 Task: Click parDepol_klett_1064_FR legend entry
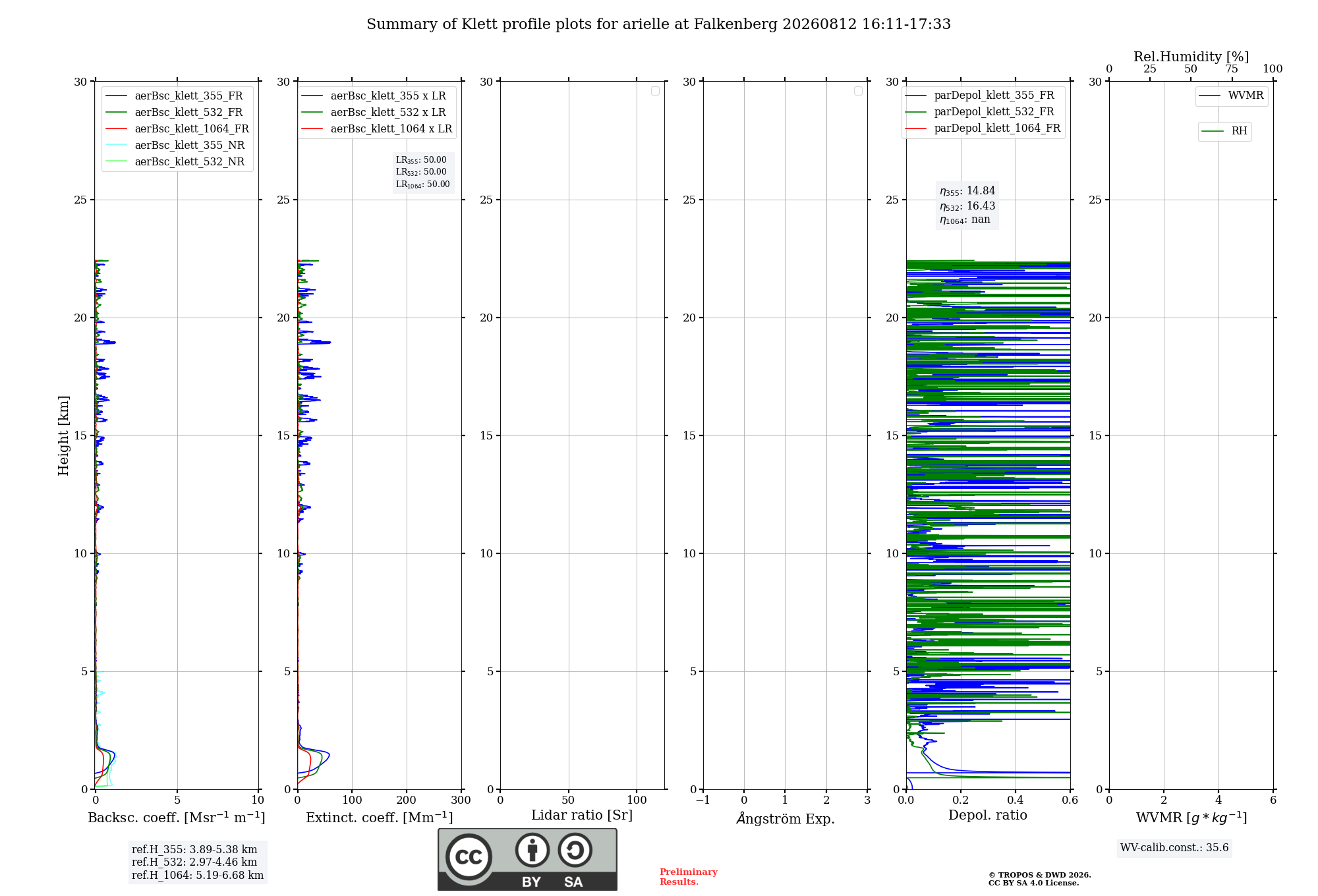983,128
